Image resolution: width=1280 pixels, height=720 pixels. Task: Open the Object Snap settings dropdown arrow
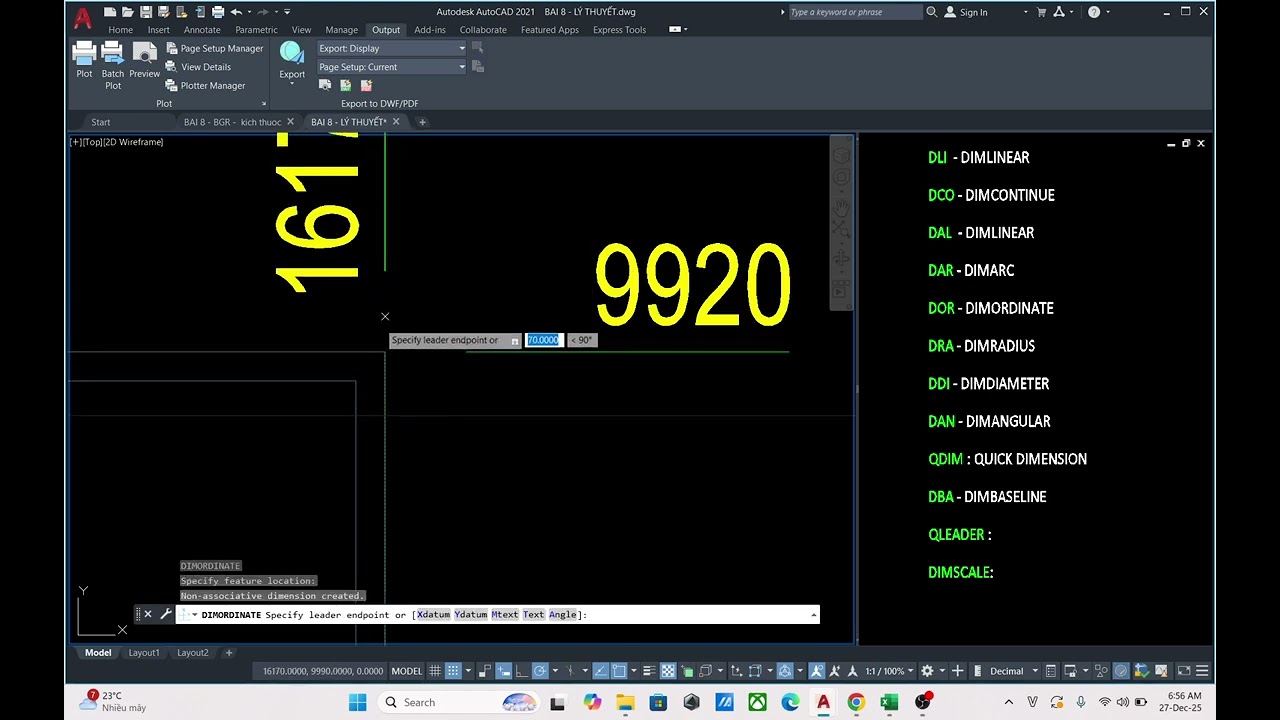(x=634, y=671)
